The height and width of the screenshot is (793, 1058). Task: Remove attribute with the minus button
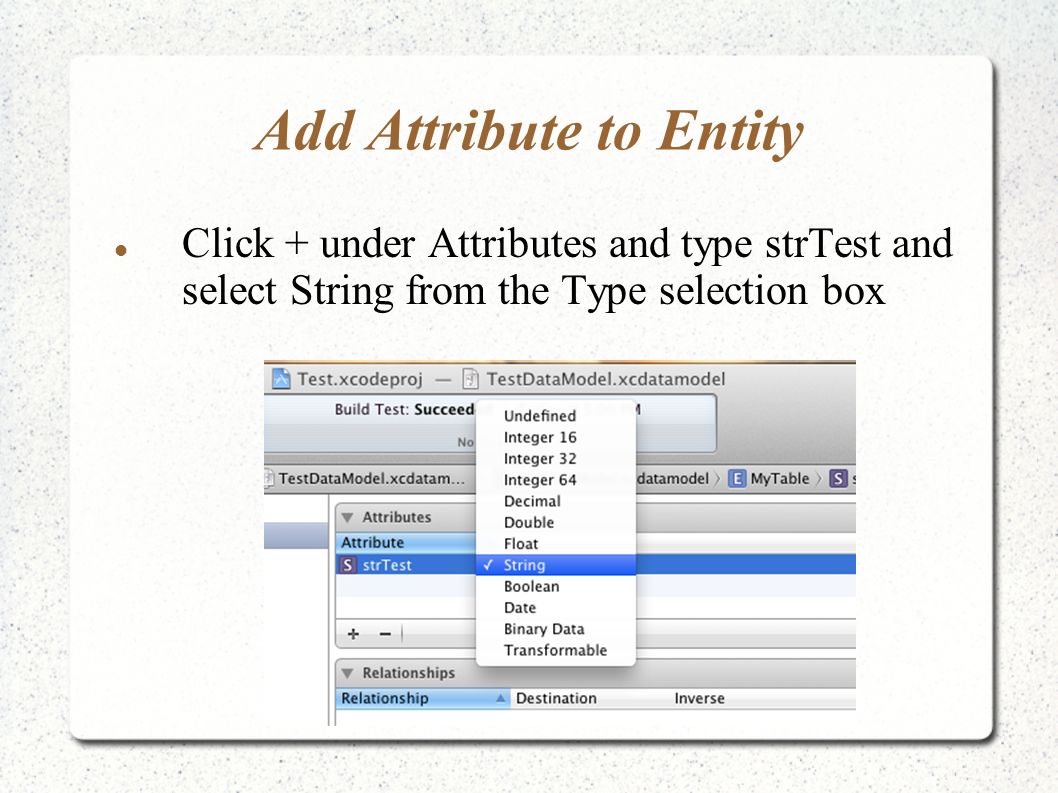[x=385, y=634]
